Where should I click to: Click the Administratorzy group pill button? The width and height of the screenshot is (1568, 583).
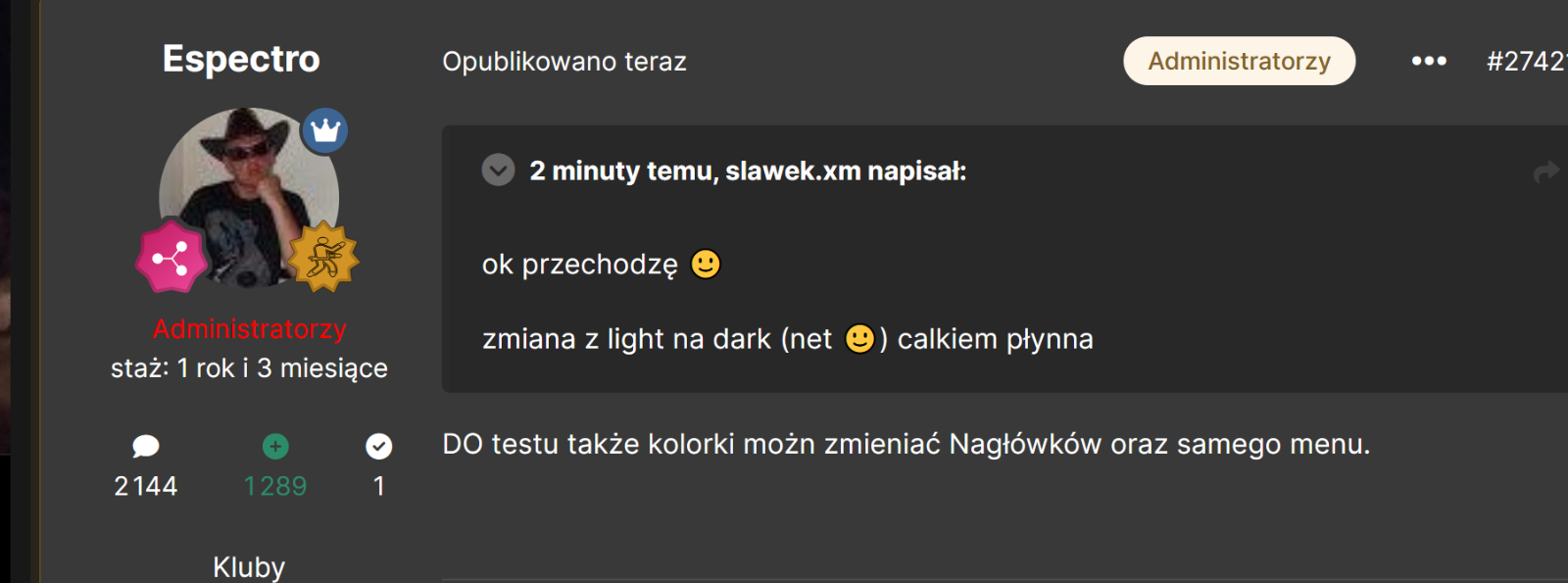click(1239, 61)
